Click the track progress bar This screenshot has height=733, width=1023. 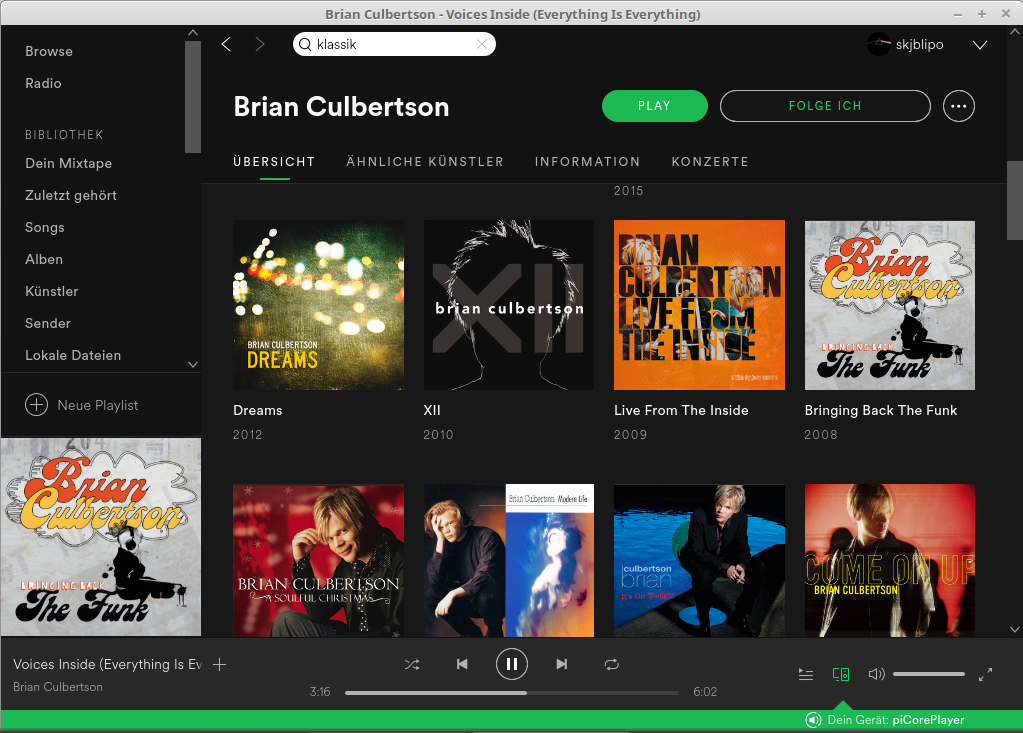pyautogui.click(x=512, y=693)
